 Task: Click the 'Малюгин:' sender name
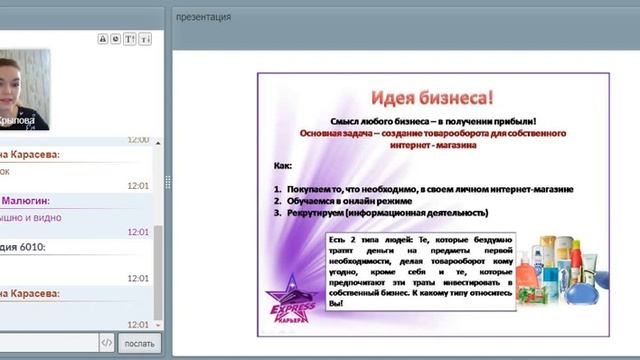point(25,201)
